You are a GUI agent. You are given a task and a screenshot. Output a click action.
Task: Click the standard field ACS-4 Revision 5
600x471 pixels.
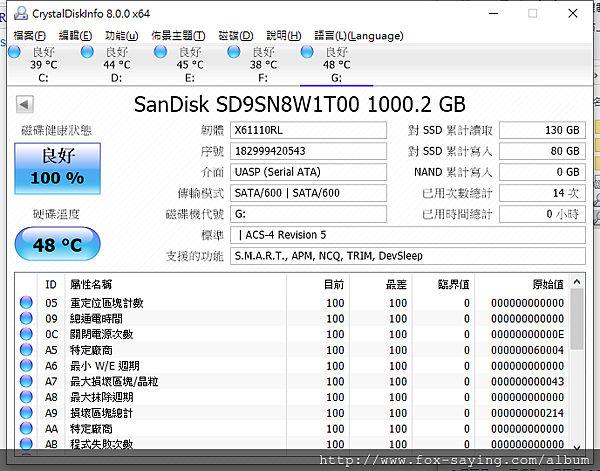pyautogui.click(x=408, y=235)
